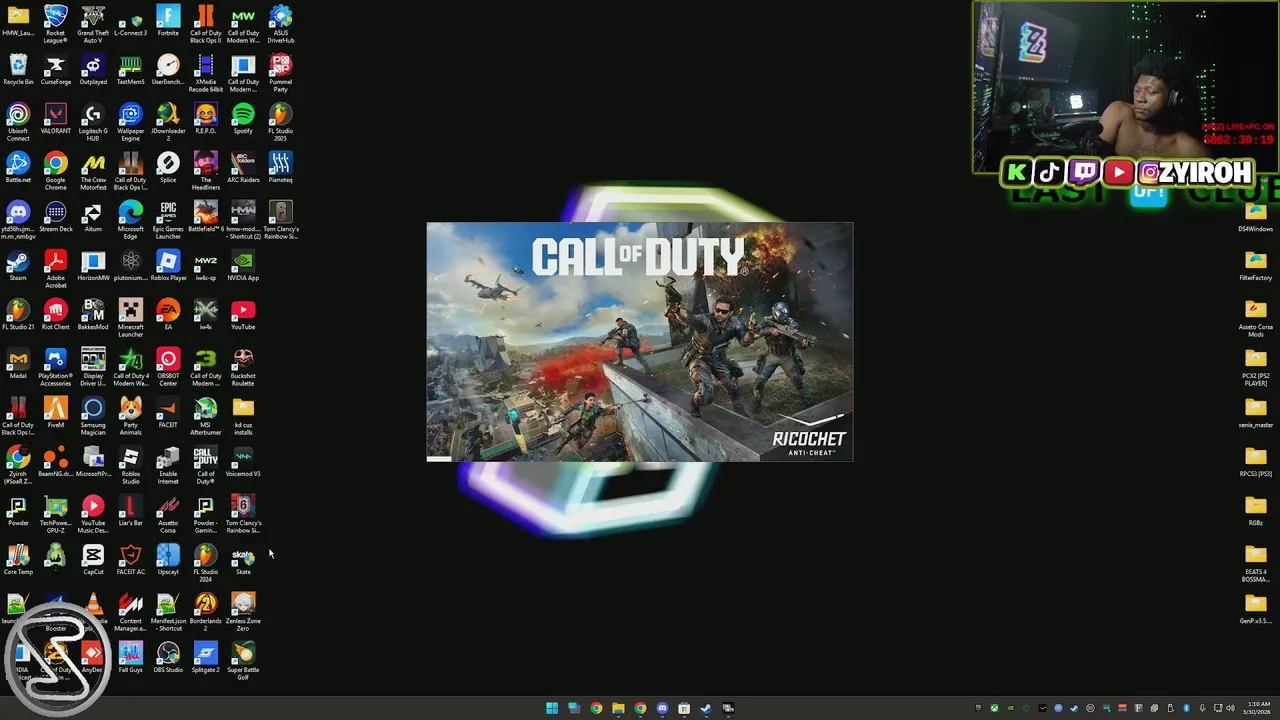Click the Steam taskbar icon
Viewport: 1280px width, 720px height.
click(x=706, y=708)
